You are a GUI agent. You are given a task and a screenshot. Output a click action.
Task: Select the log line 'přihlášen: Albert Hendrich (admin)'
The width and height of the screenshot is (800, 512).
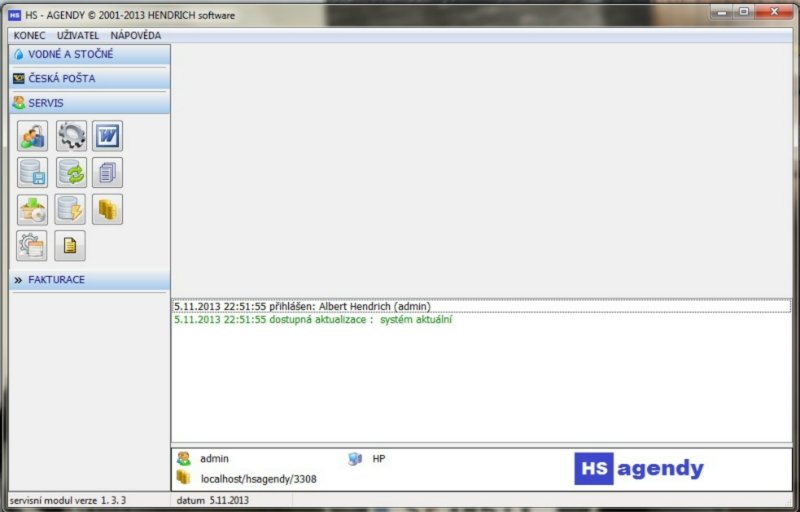tap(481, 306)
